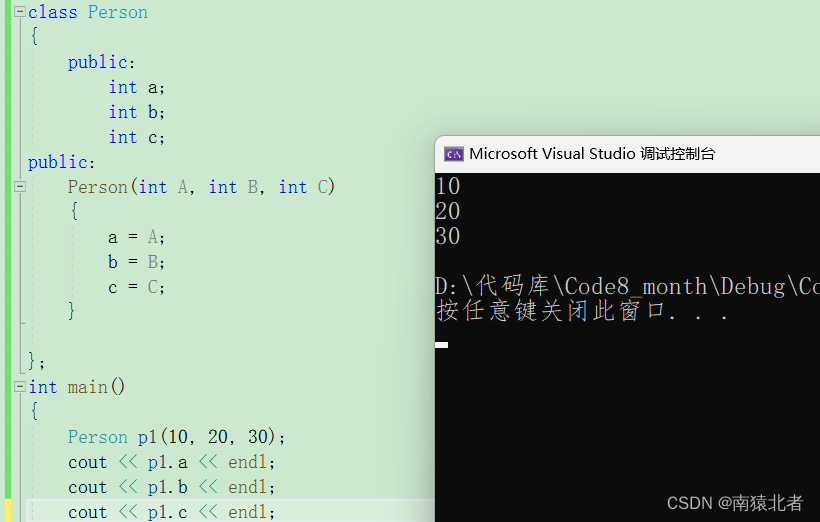Click the line 'cout << p1.b << endl;'
The image size is (820, 522).
pos(172,487)
